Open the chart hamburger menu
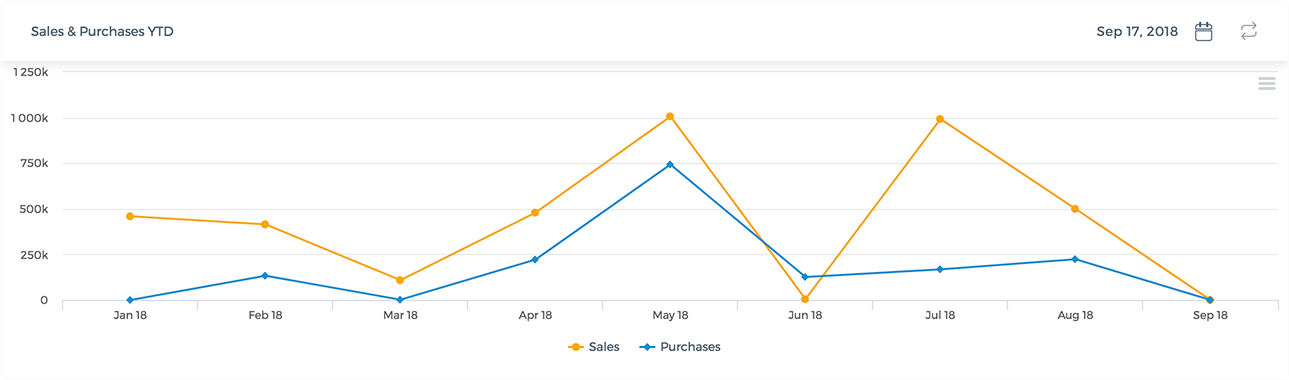The height and width of the screenshot is (380, 1289). pos(1266,84)
